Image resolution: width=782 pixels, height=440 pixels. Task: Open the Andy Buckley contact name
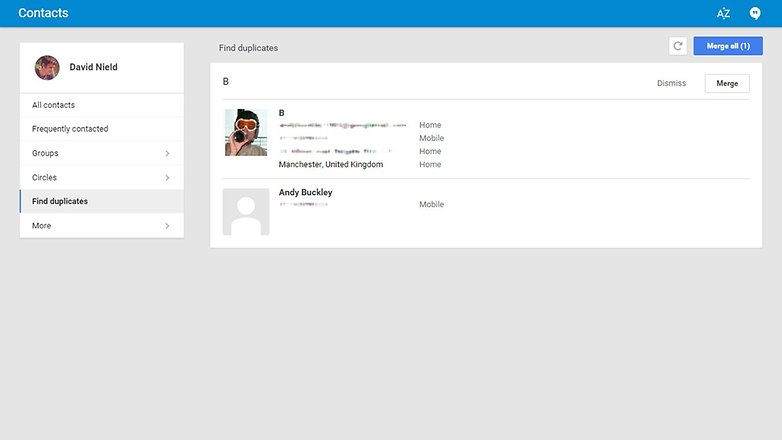click(305, 192)
